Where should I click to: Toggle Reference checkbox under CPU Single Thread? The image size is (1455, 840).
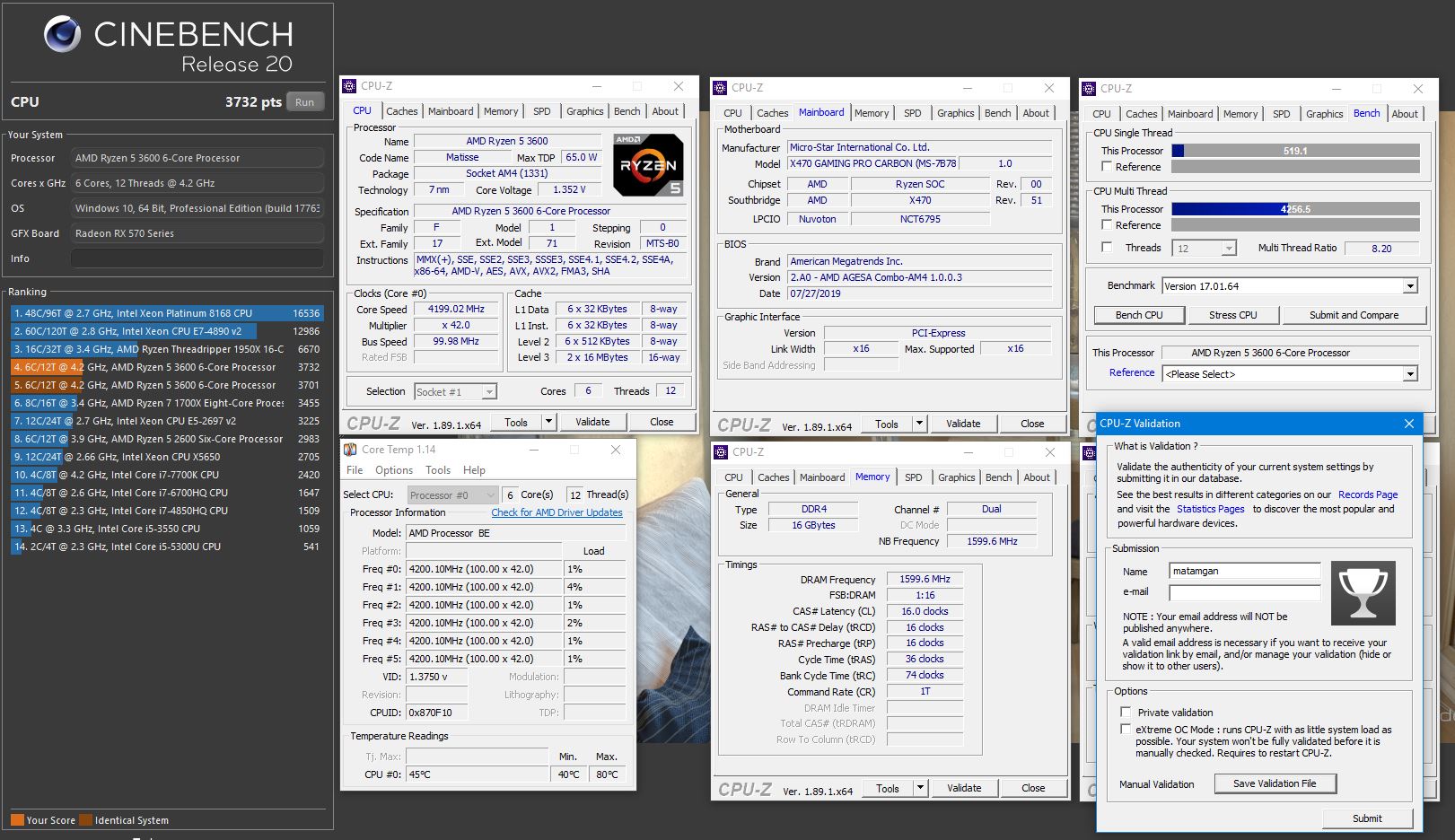pyautogui.click(x=1107, y=167)
